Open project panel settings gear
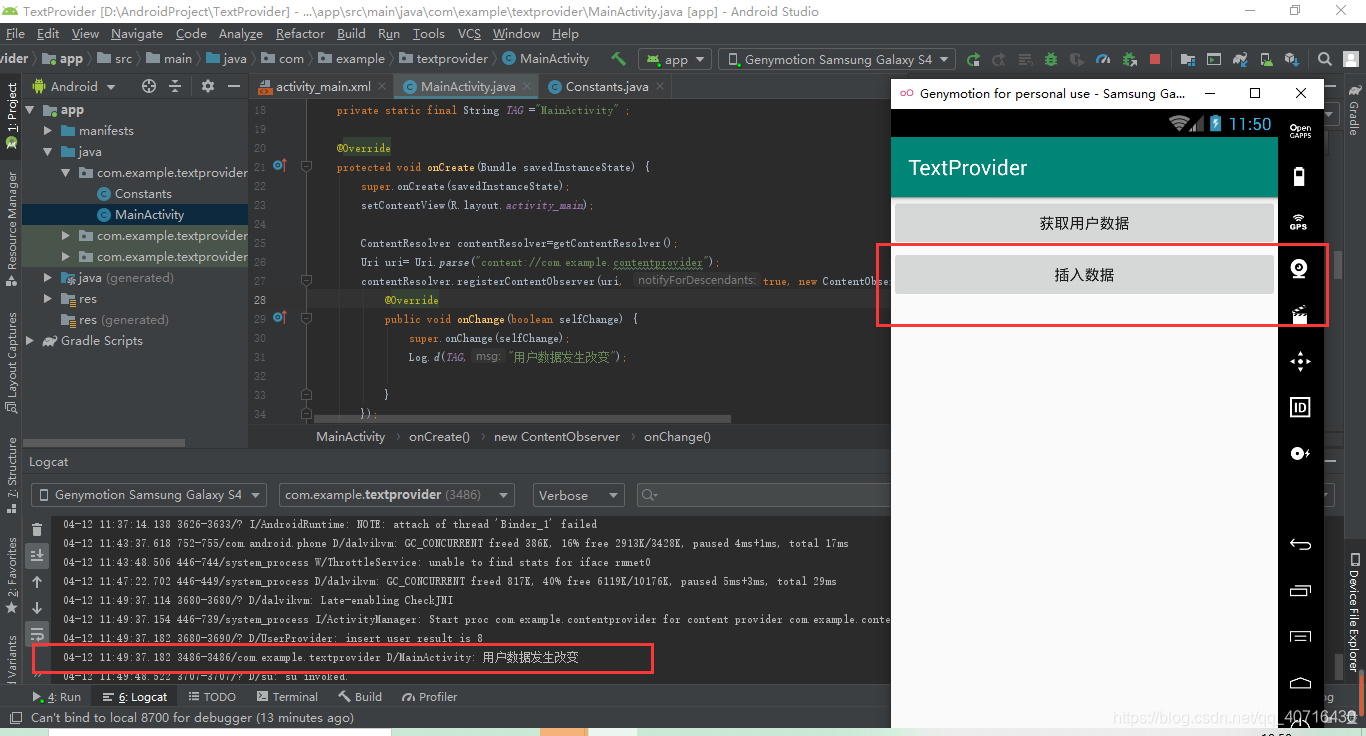Image resolution: width=1366 pixels, height=736 pixels. pos(208,86)
